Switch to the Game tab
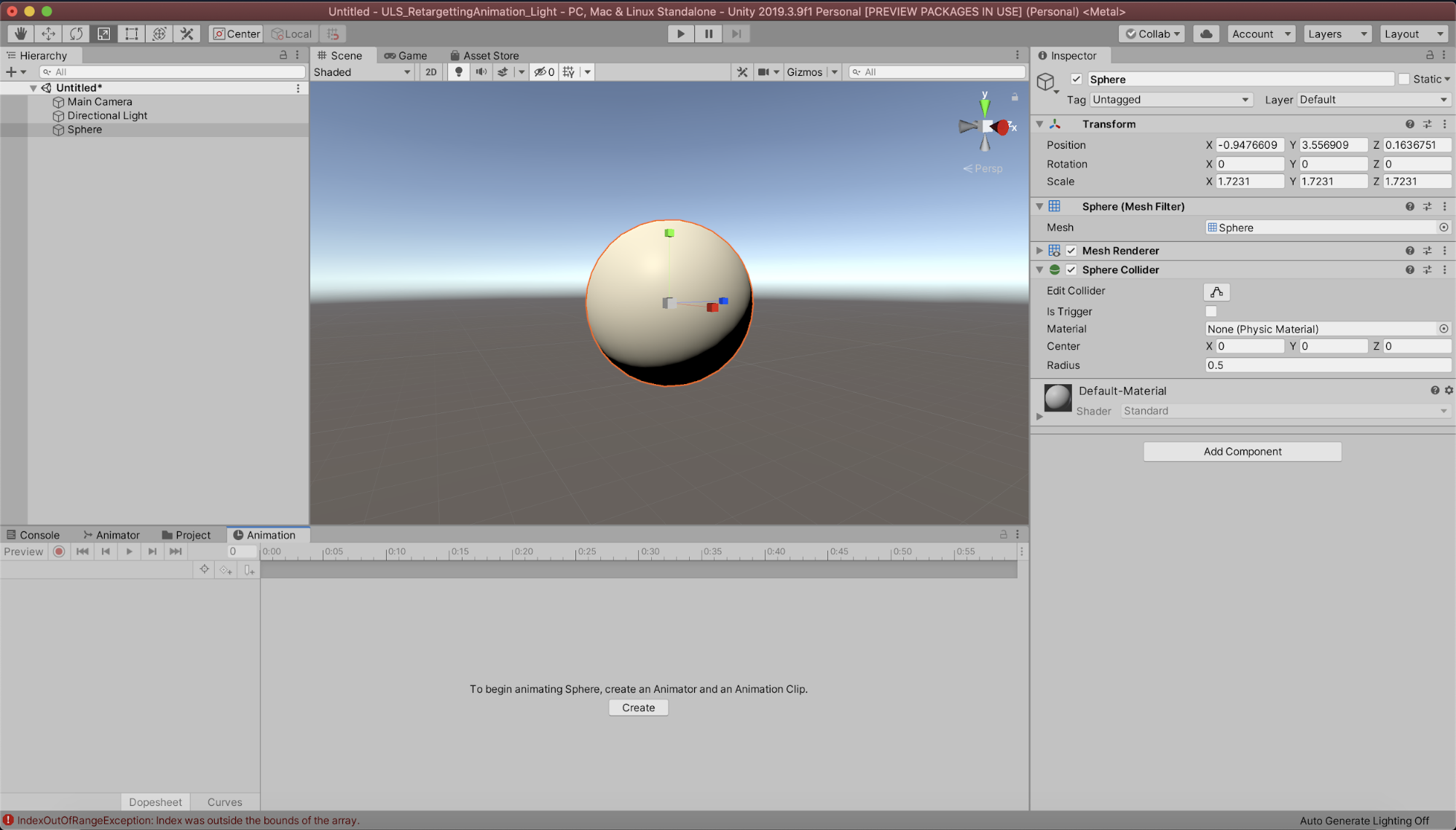Viewport: 1456px width, 830px height. 406,55
